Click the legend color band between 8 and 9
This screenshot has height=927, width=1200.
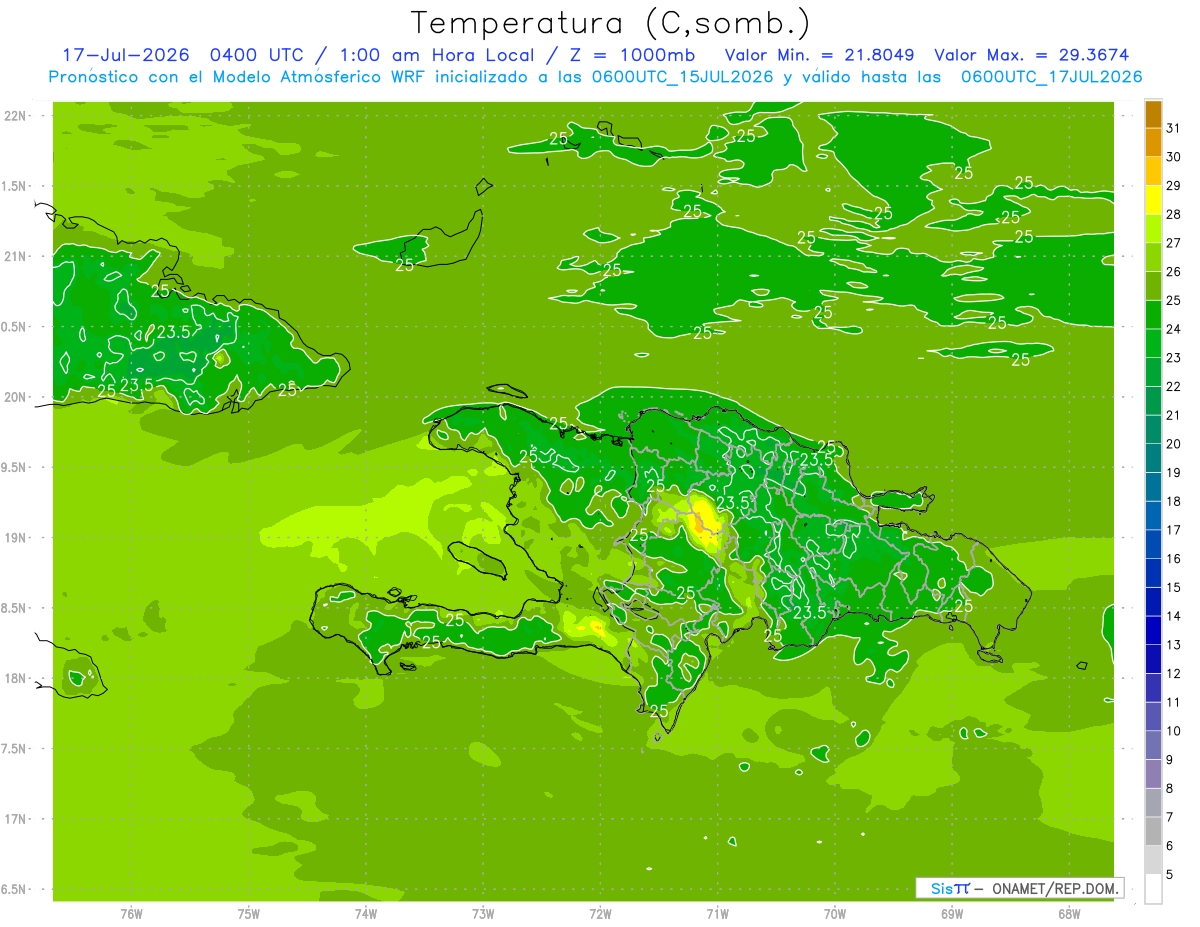1153,774
